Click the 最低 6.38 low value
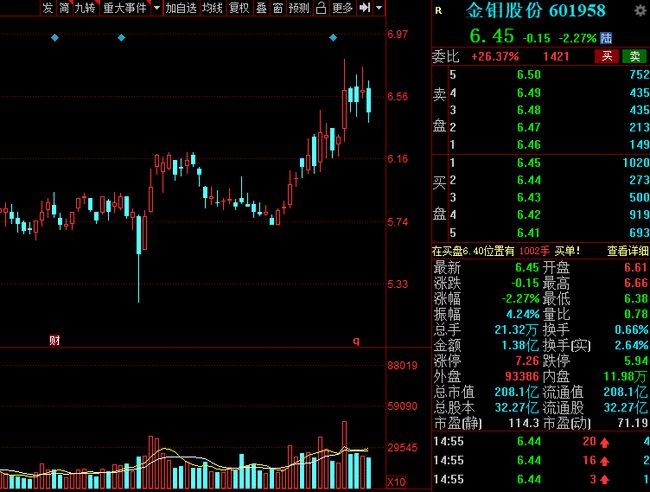 (x=635, y=299)
